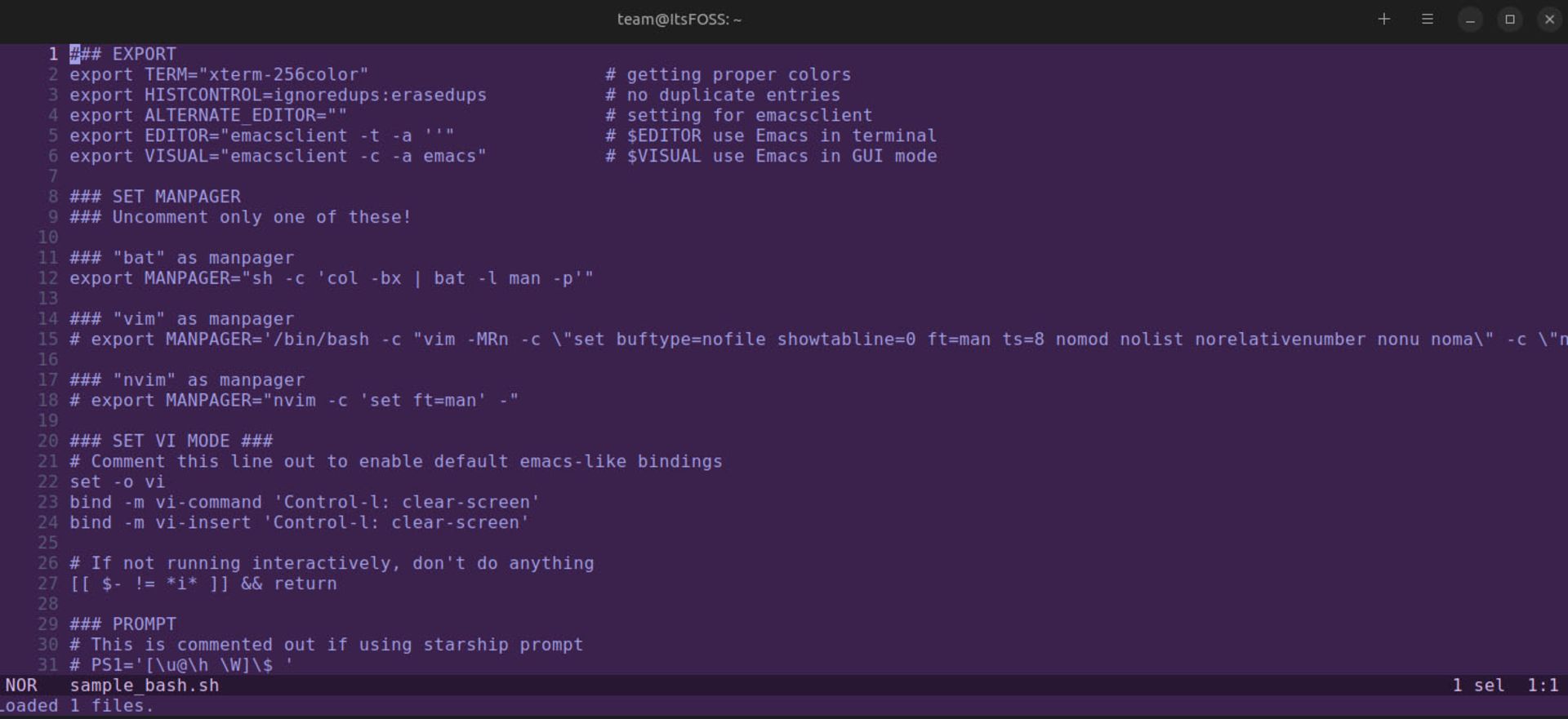1568x719 pixels.
Task: Click 'HISTCONTROL=ignoredups:erasedups' text
Action: click(x=315, y=95)
